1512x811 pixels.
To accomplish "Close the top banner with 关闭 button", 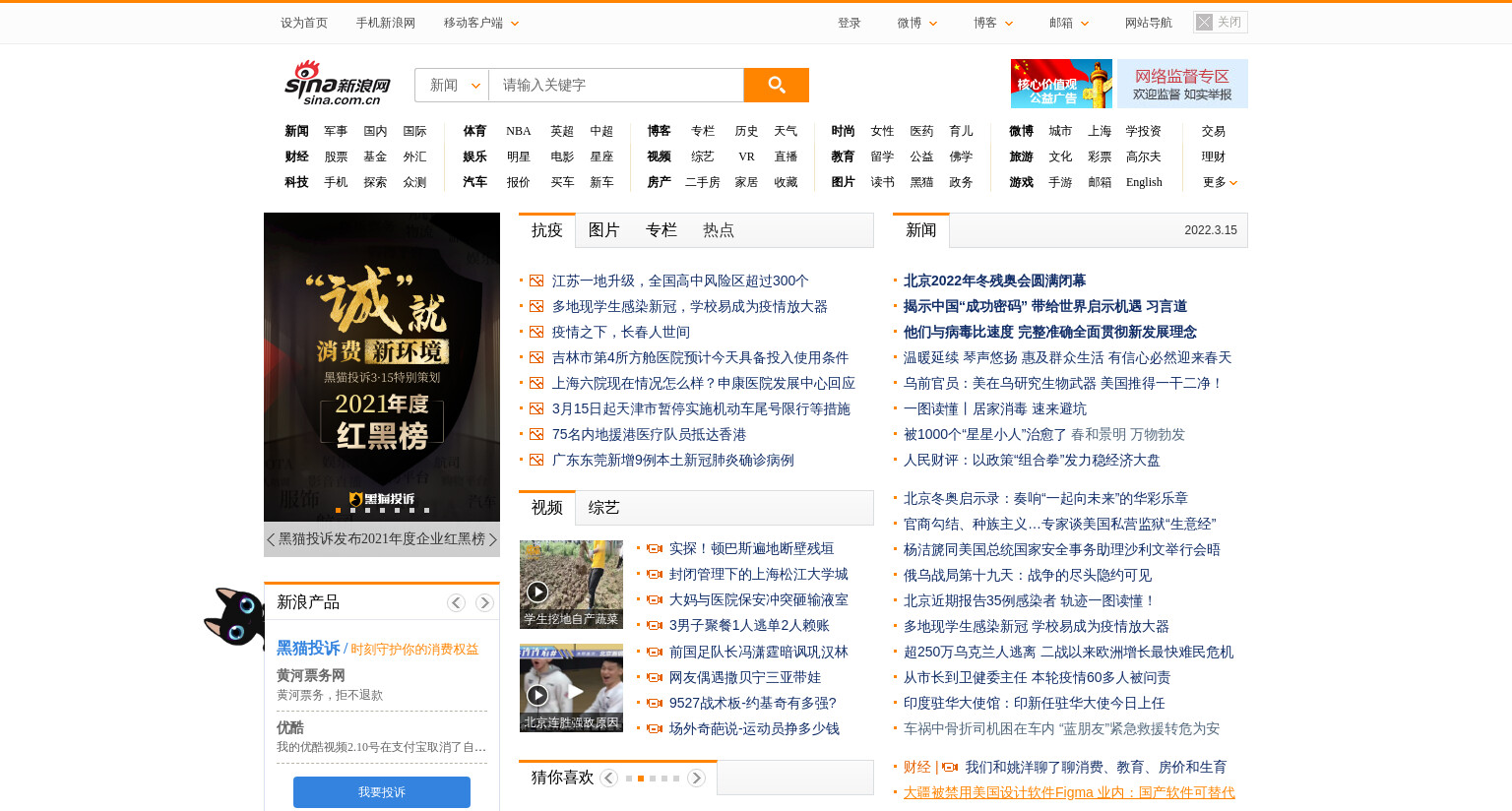I will tap(1220, 22).
